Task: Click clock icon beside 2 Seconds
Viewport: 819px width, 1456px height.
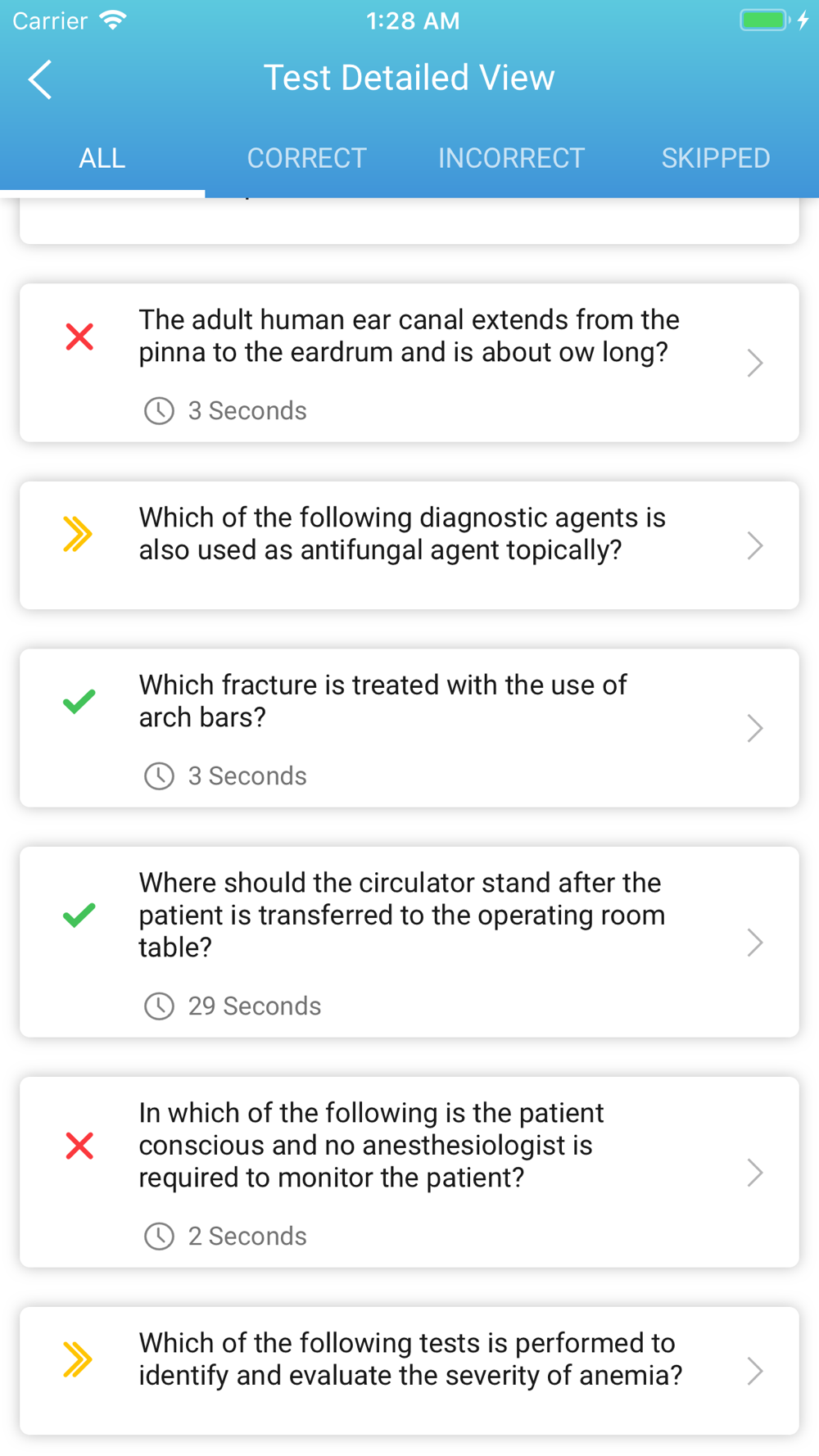Action: [159, 1236]
